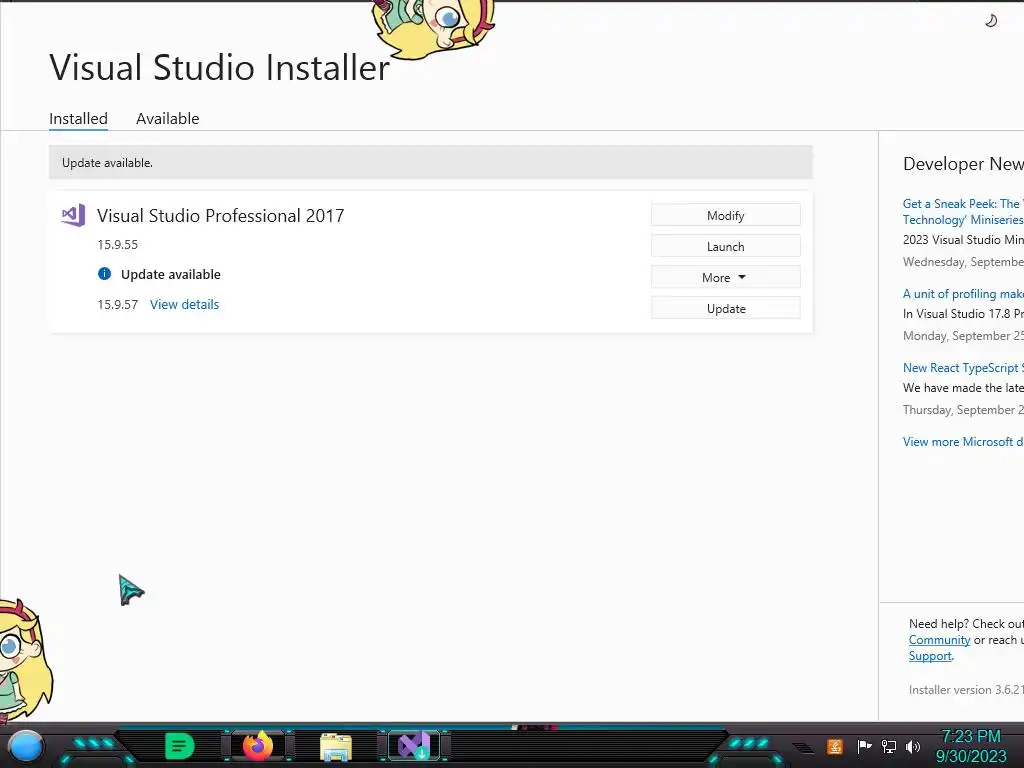Switch to the Available tab
The width and height of the screenshot is (1024, 768).
coord(167,118)
